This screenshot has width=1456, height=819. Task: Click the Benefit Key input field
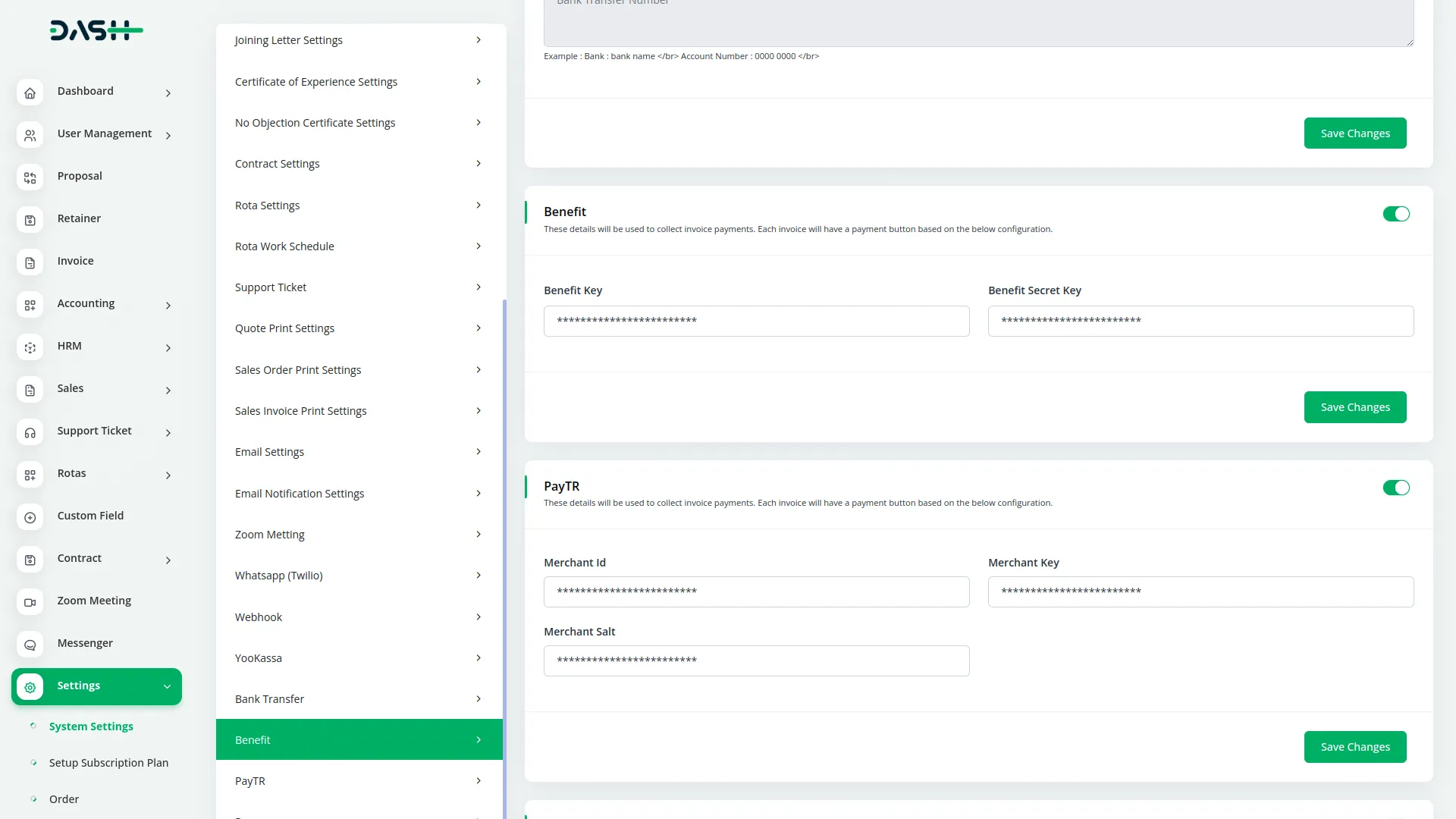756,321
